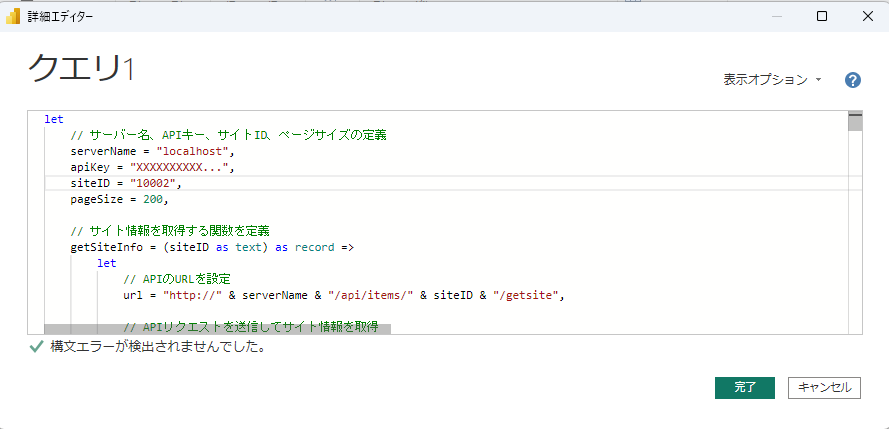The image size is (889, 429).
Task: Click the comment // APIリクエストを送信してサイト情報を取得
Action: 251,327
